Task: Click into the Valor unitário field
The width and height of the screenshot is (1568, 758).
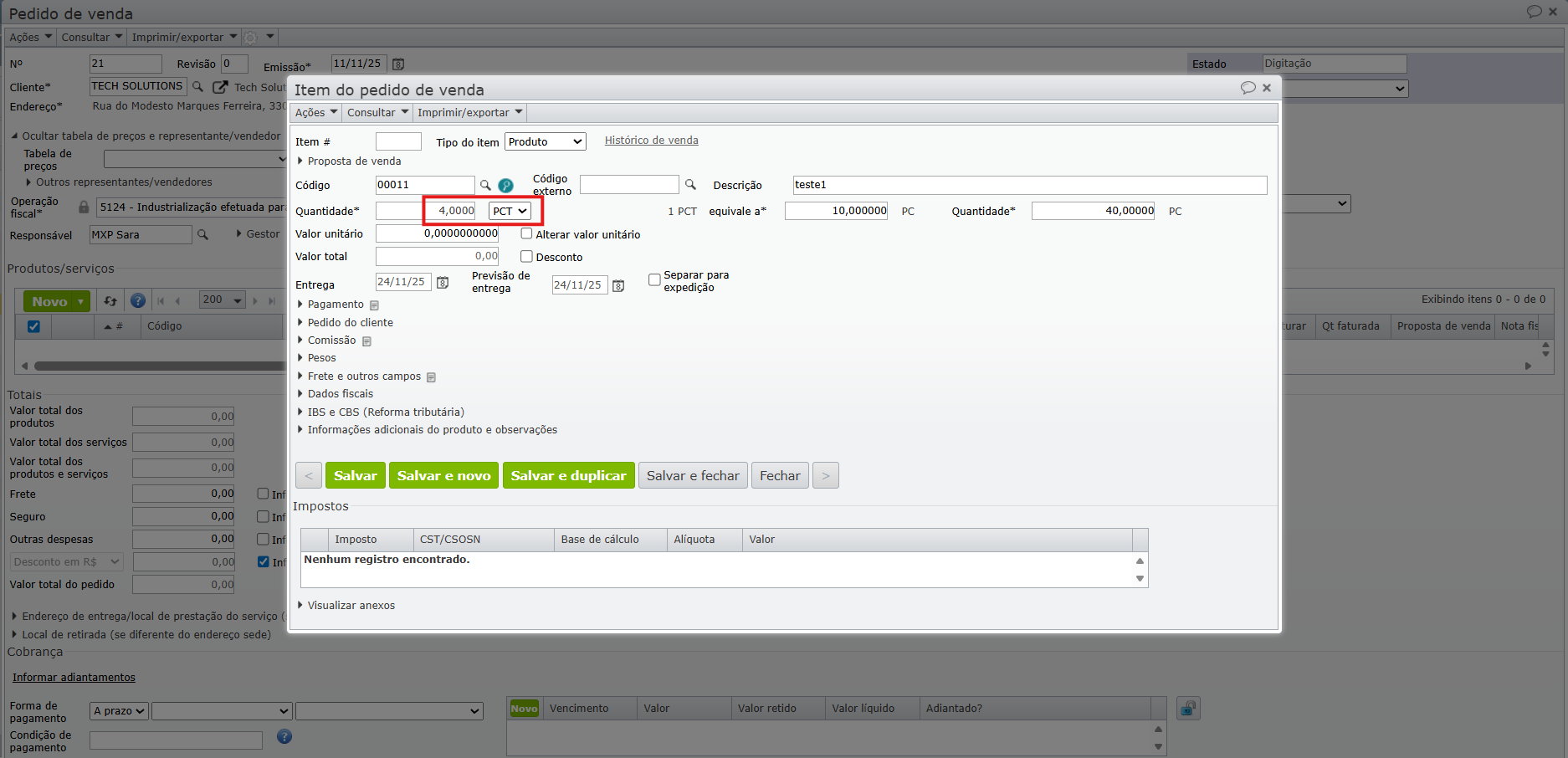Action: tap(437, 234)
